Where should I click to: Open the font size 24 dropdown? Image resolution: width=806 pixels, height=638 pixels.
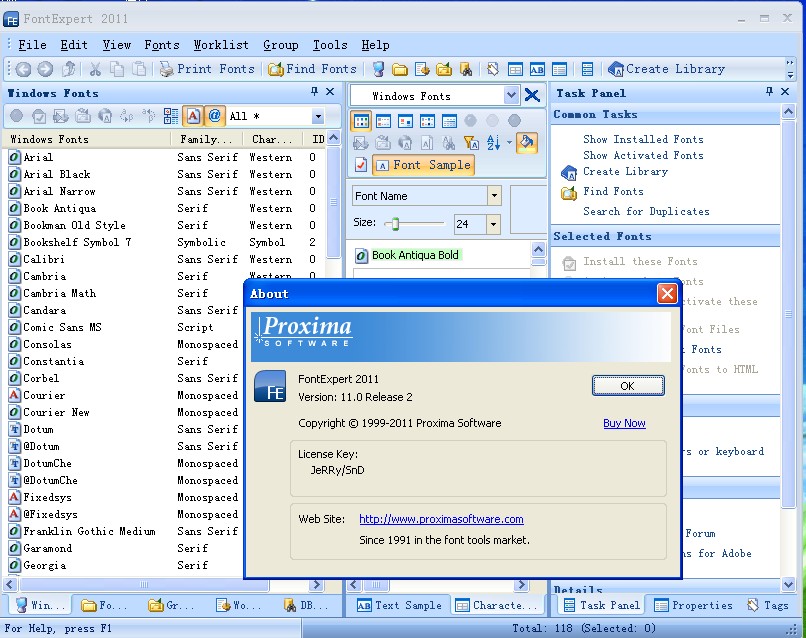(x=492, y=224)
